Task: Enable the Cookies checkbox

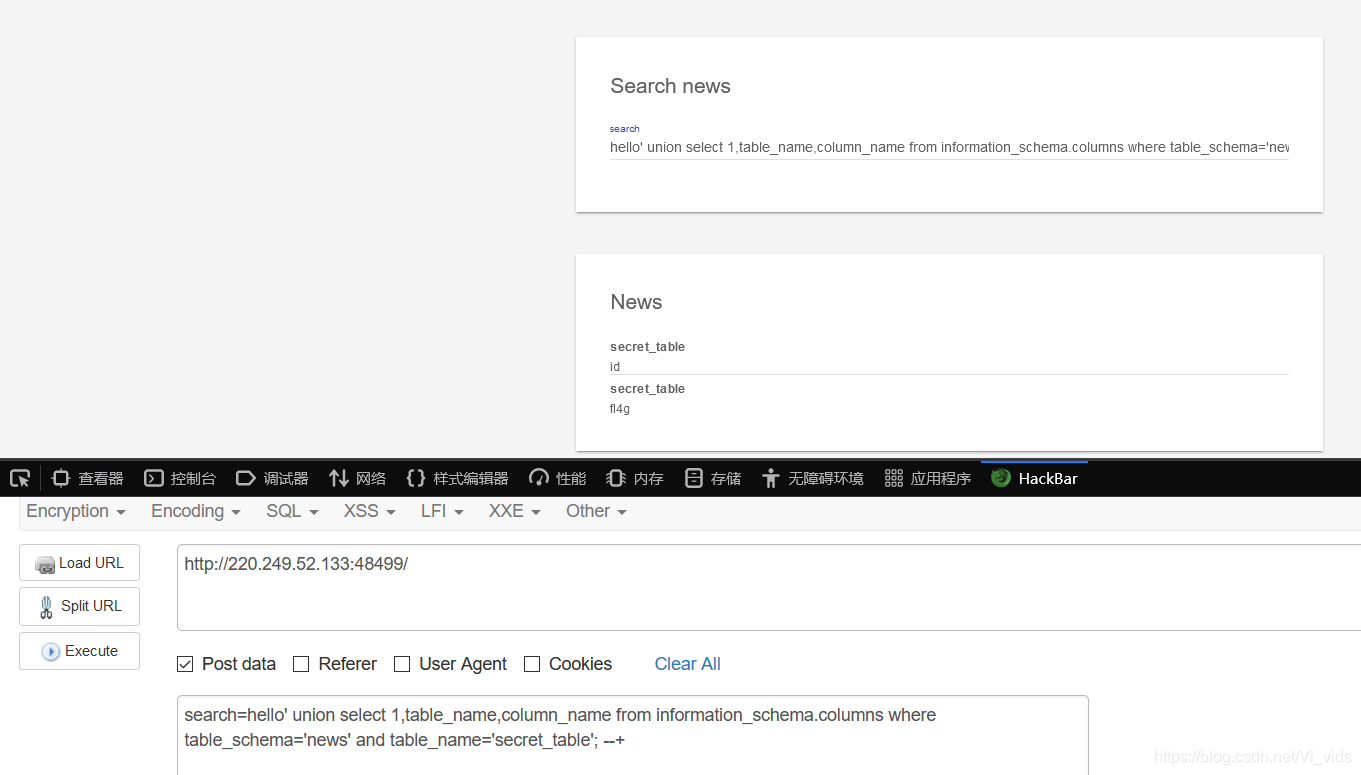Action: pyautogui.click(x=532, y=664)
